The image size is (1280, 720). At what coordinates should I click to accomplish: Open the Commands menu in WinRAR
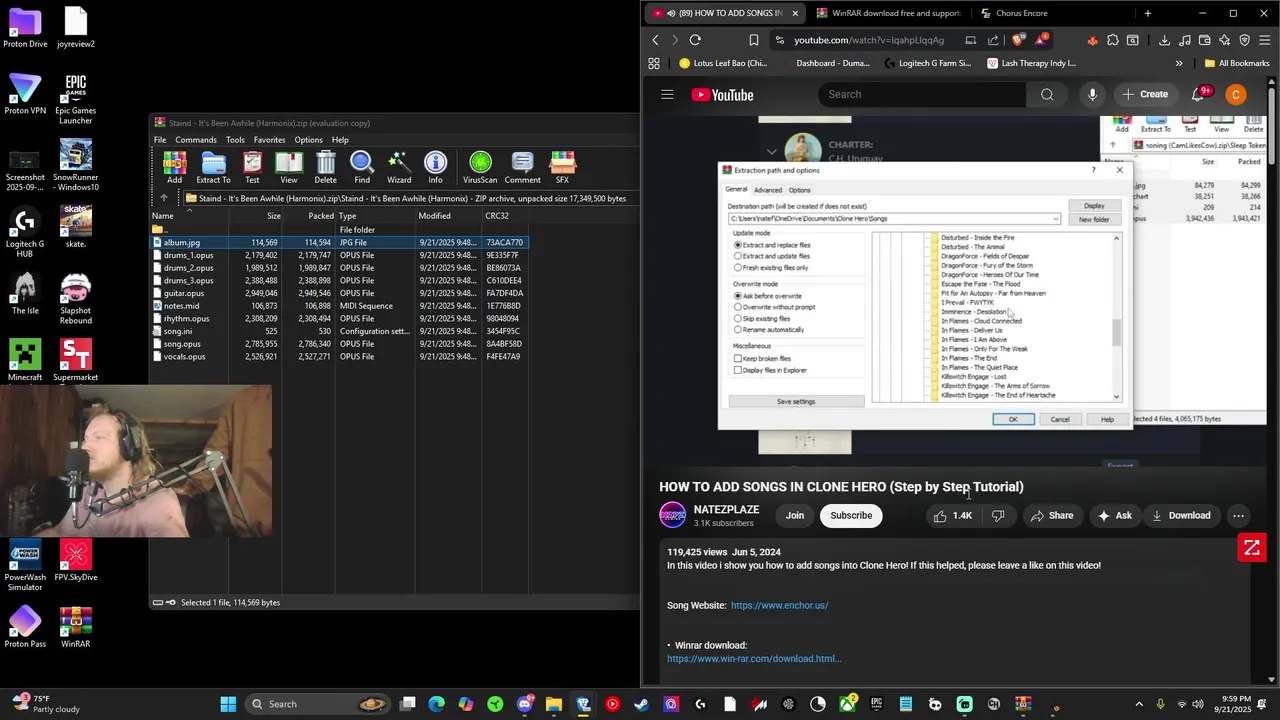(196, 140)
